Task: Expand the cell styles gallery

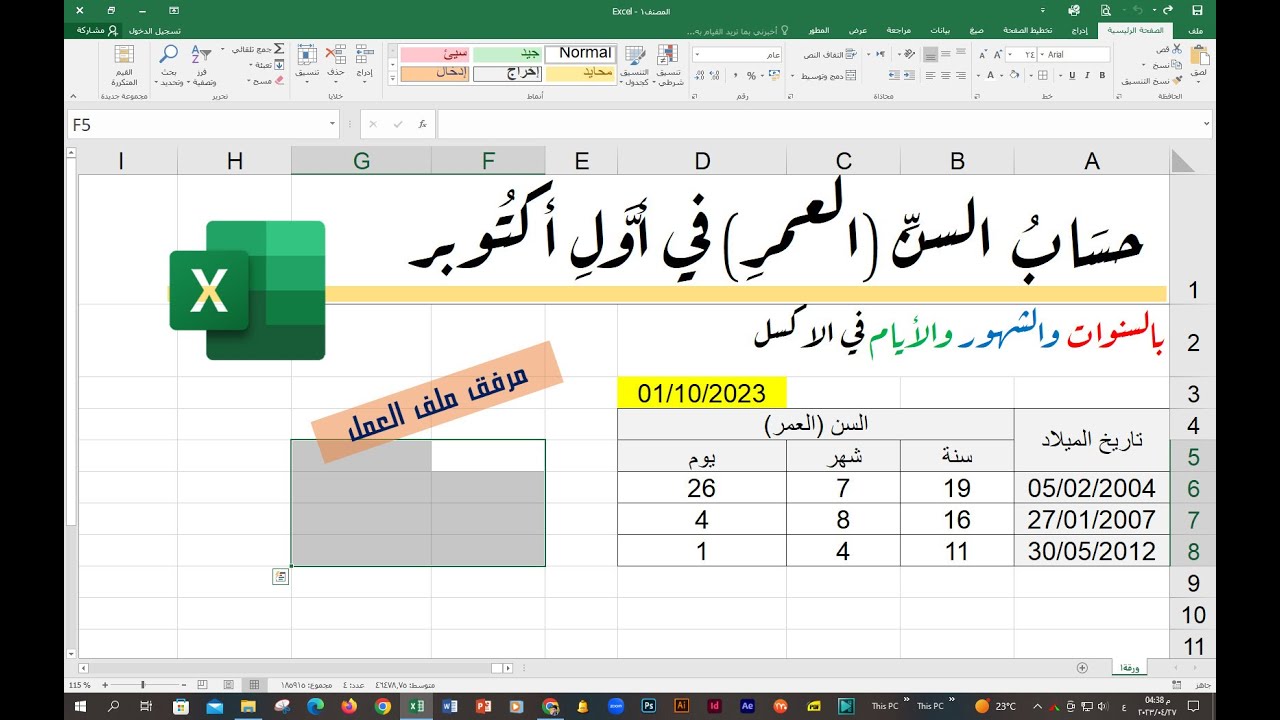Action: tap(392, 78)
